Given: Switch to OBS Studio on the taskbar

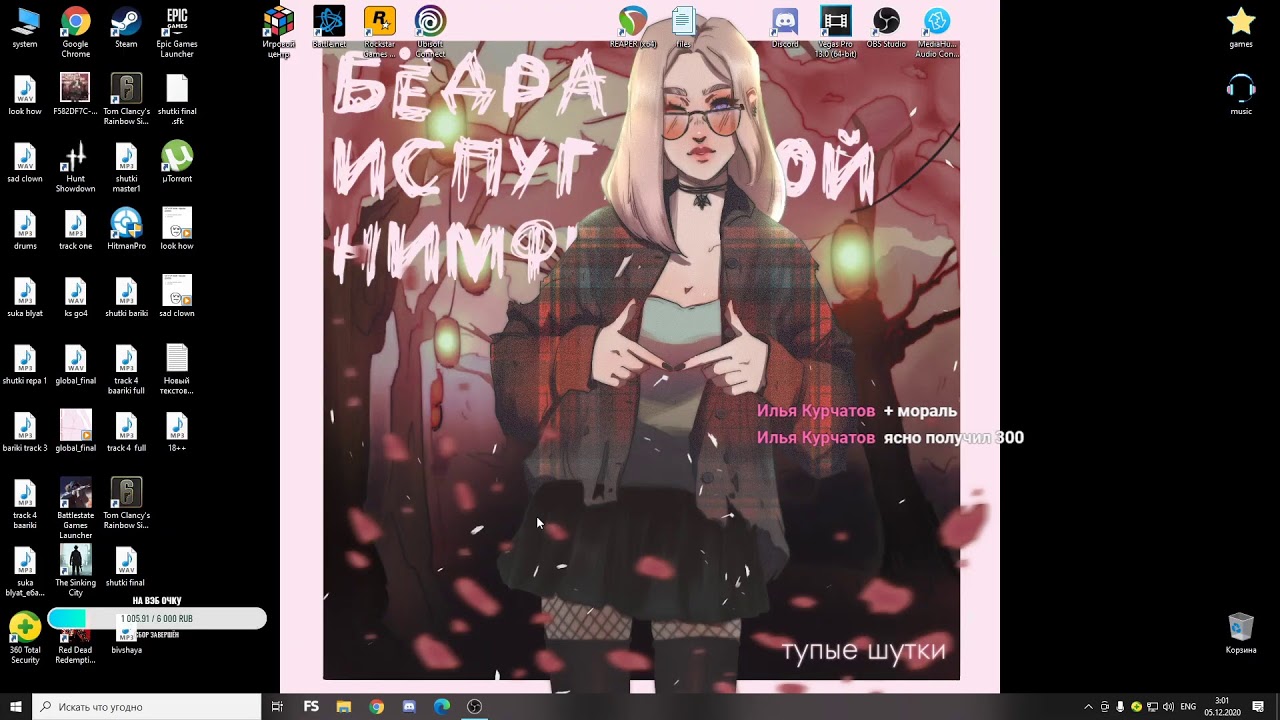Looking at the screenshot, I should pyautogui.click(x=475, y=707).
